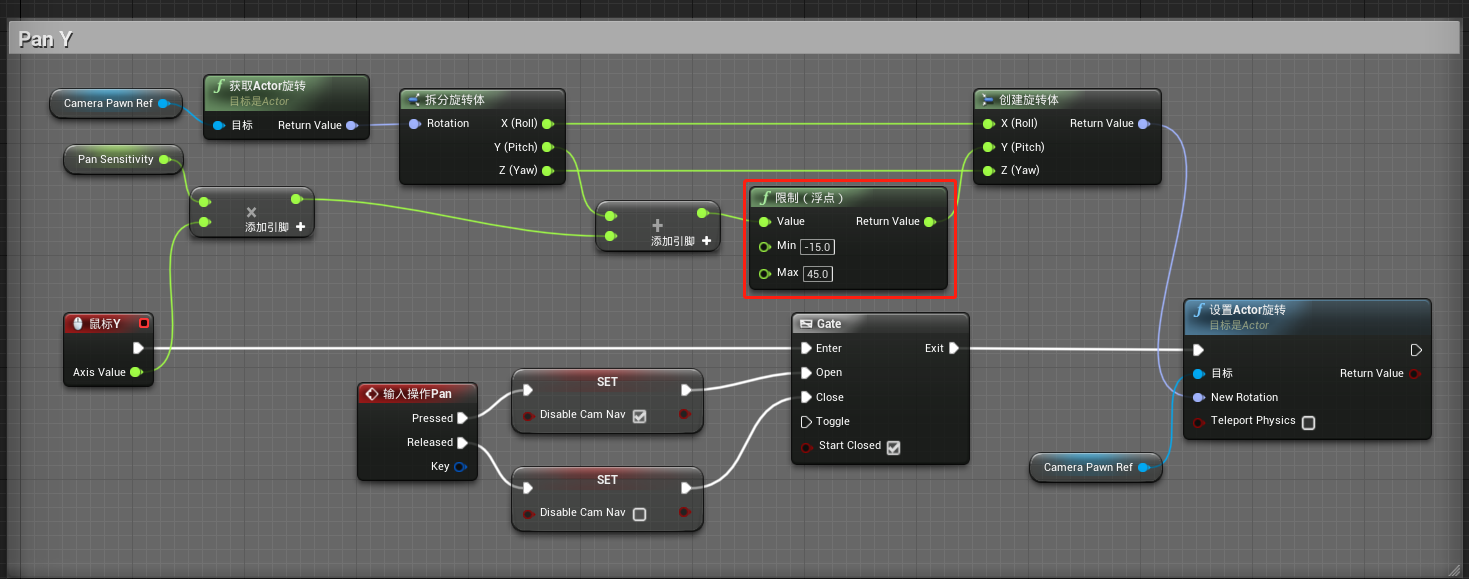
Task: Click the function icon on 限制（浮点）node
Action: click(766, 198)
